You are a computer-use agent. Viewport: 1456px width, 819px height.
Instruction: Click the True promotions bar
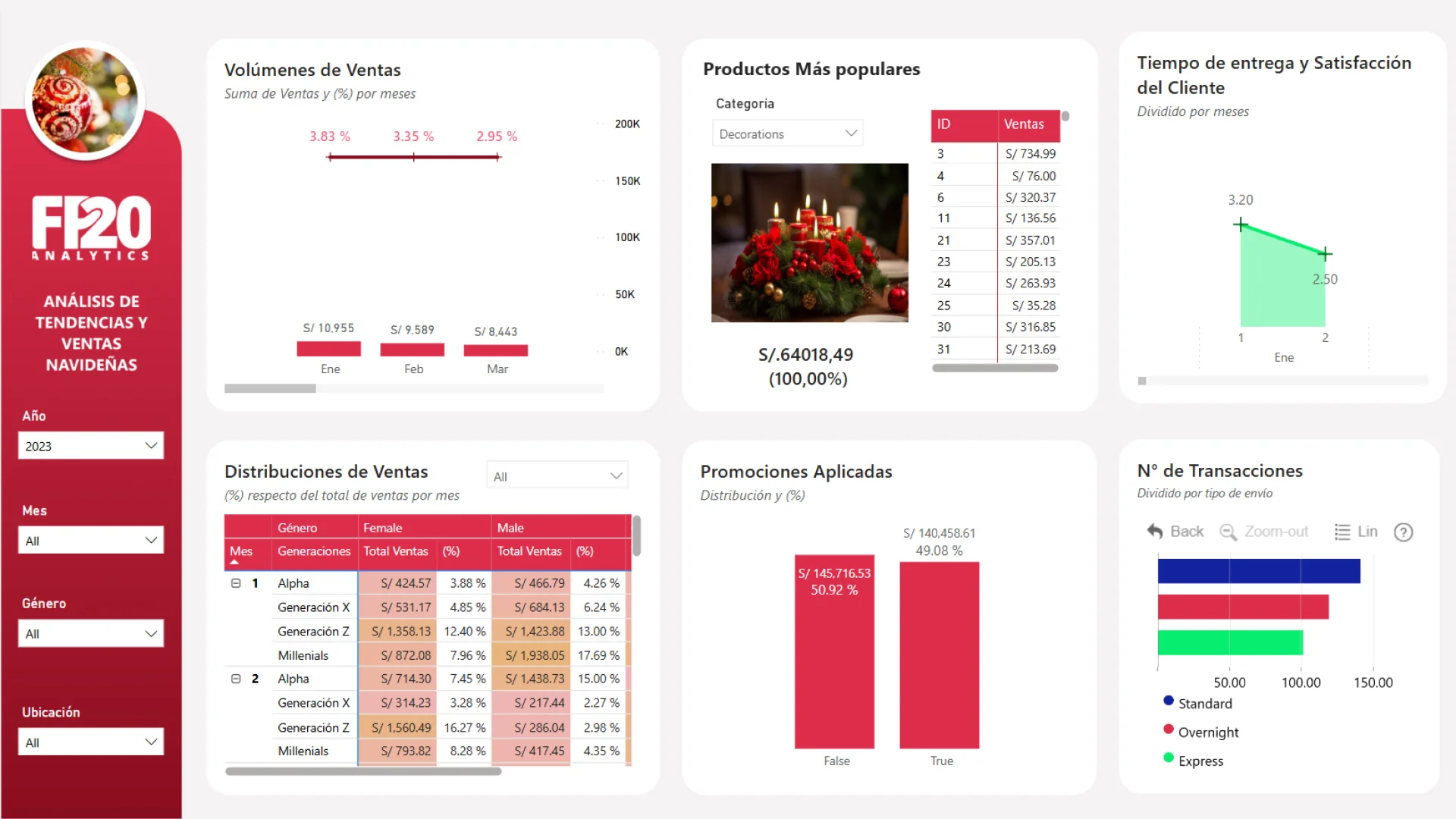(x=939, y=655)
